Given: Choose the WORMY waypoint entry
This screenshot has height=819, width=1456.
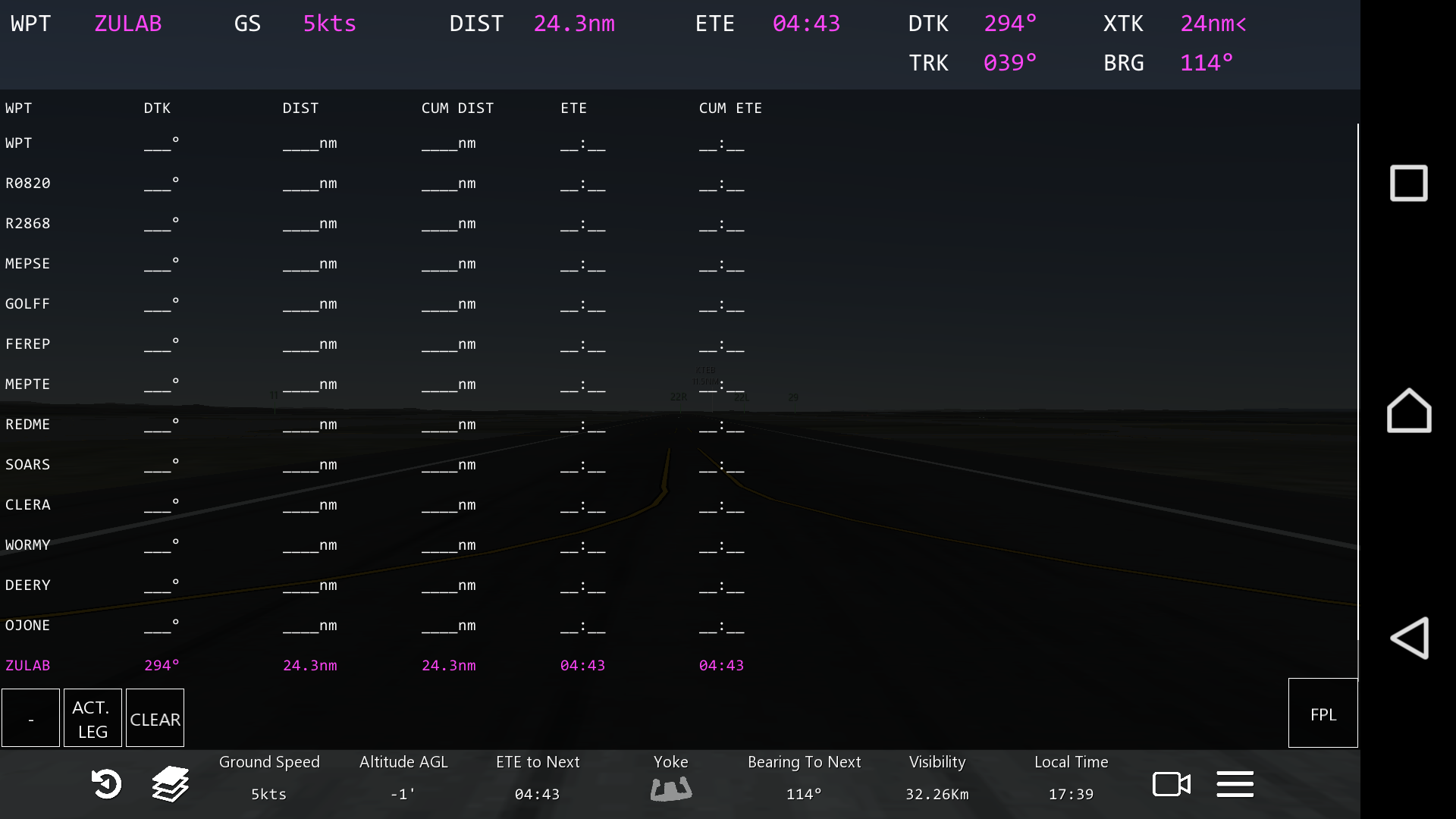Looking at the screenshot, I should [28, 544].
